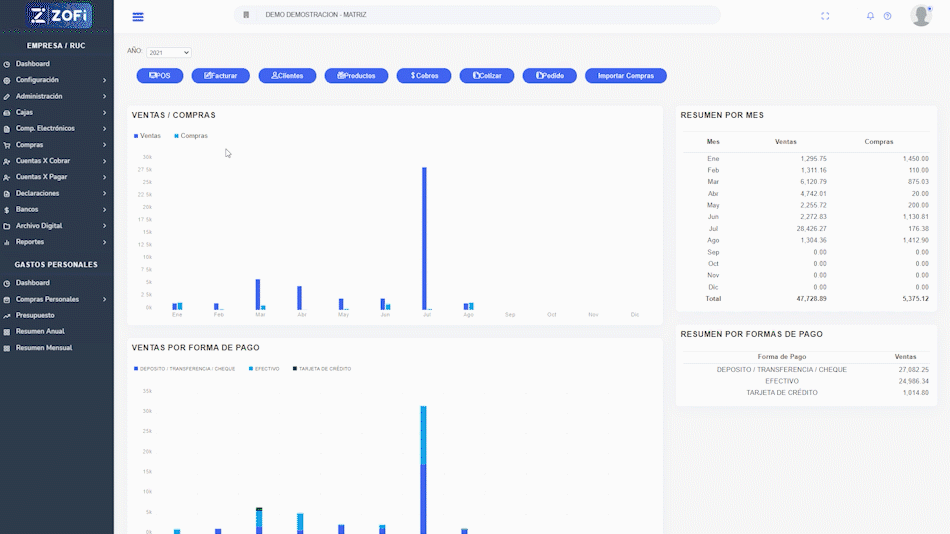Toggle Compras series in chart legend
Image resolution: width=950 pixels, height=534 pixels.
pos(191,136)
